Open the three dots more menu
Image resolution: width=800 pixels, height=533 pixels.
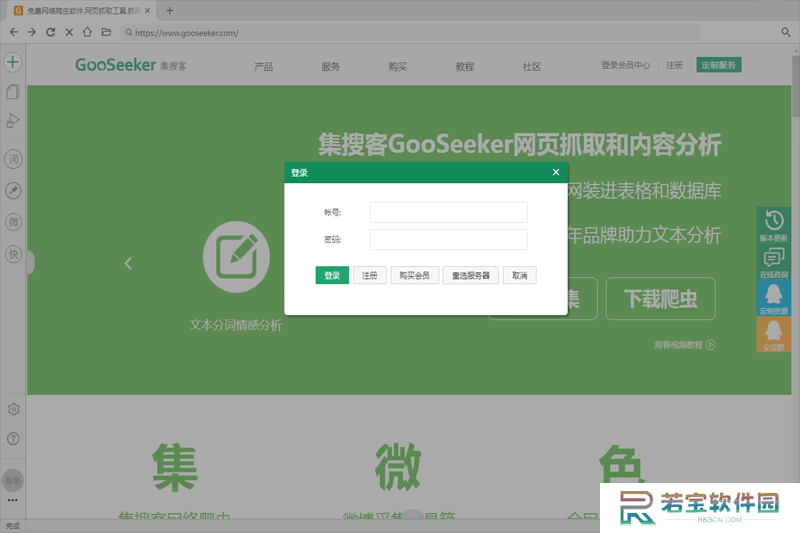pyautogui.click(x=13, y=500)
